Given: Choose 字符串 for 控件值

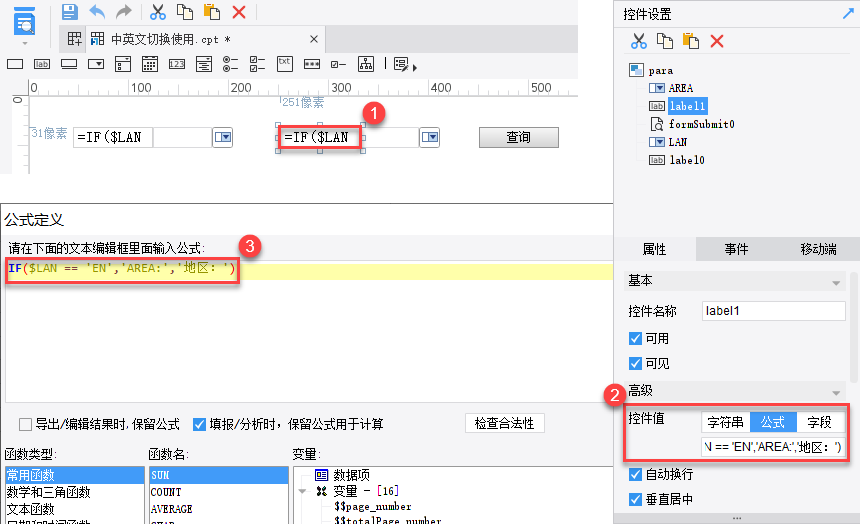Looking at the screenshot, I should pyautogui.click(x=726, y=422).
